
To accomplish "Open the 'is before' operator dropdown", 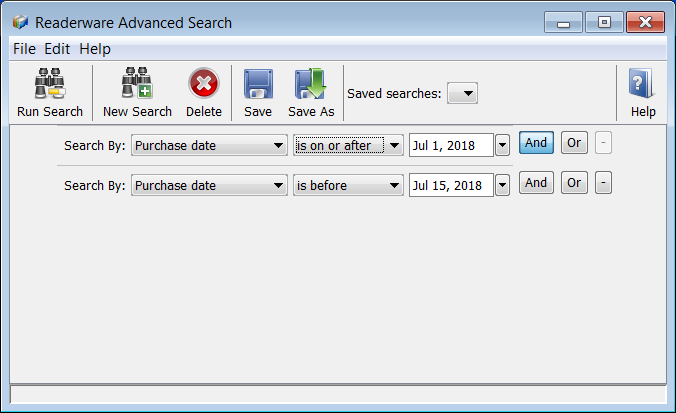I will tap(348, 185).
